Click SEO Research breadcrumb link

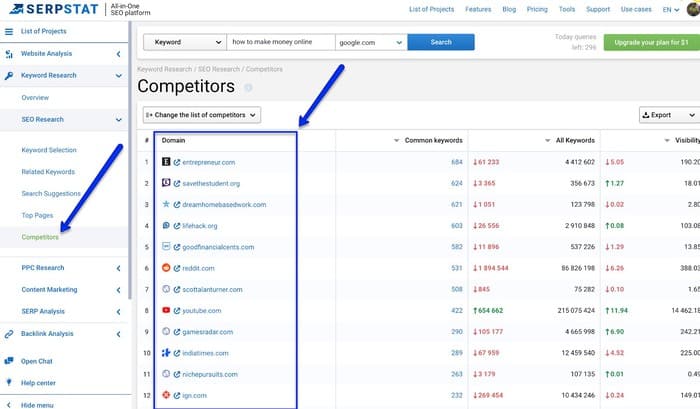coord(219,70)
